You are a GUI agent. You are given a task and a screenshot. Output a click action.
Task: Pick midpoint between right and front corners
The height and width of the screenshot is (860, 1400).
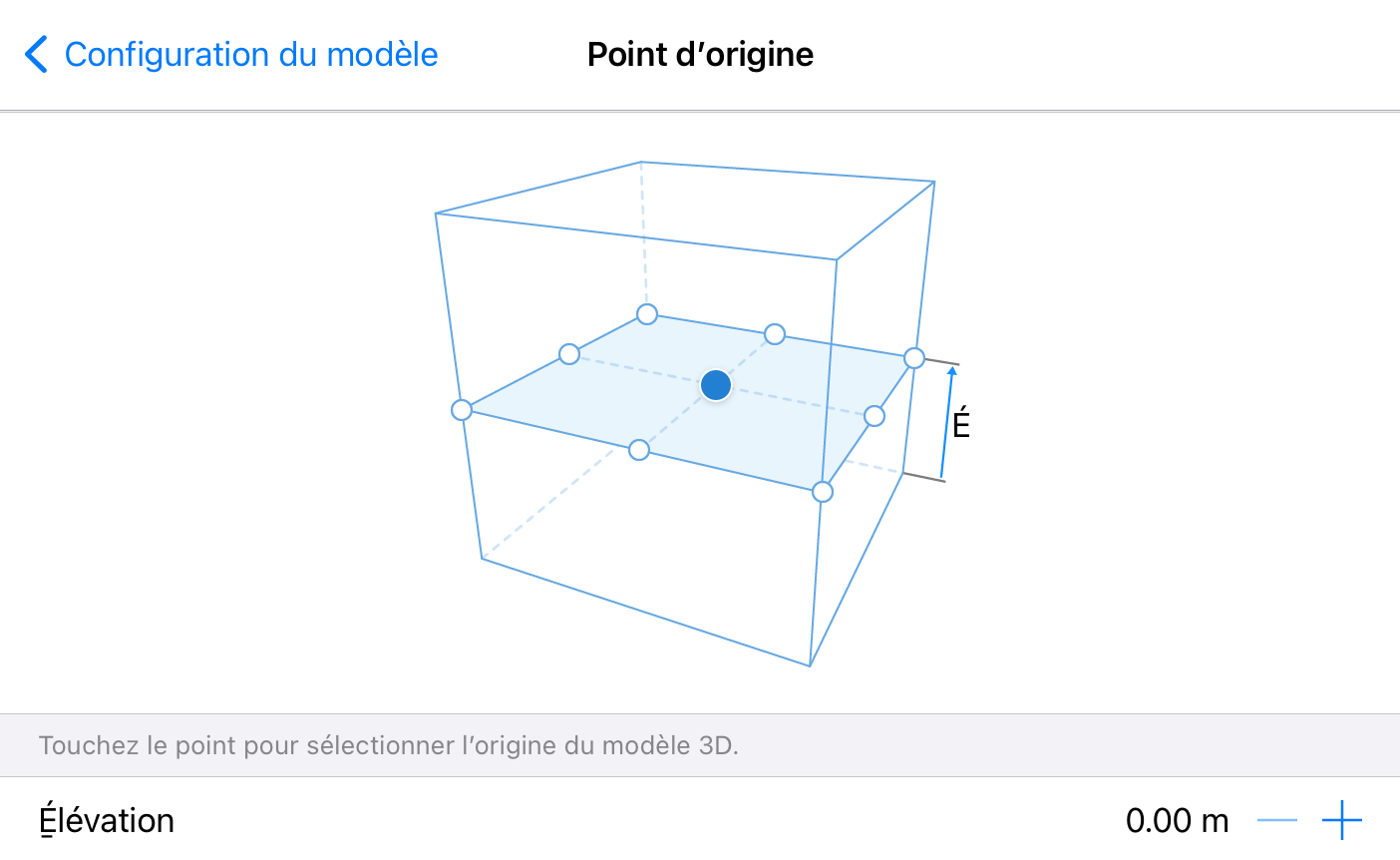pyautogui.click(x=875, y=416)
